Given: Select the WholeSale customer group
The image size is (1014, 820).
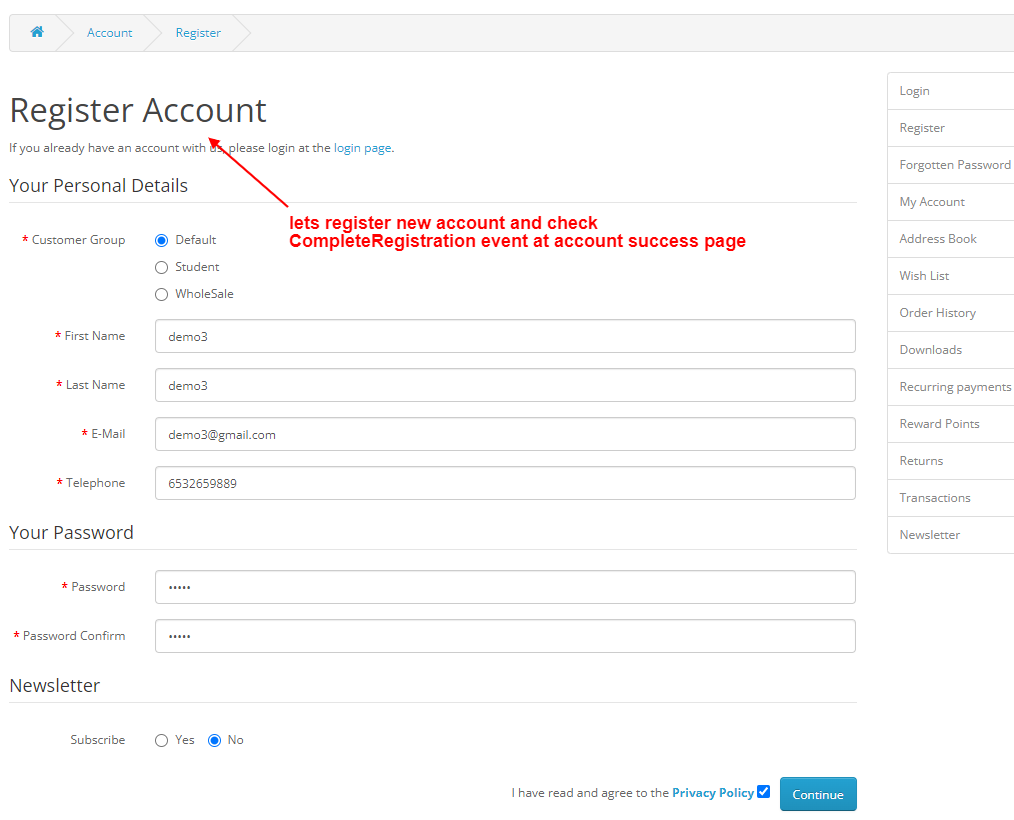Looking at the screenshot, I should pos(162,295).
